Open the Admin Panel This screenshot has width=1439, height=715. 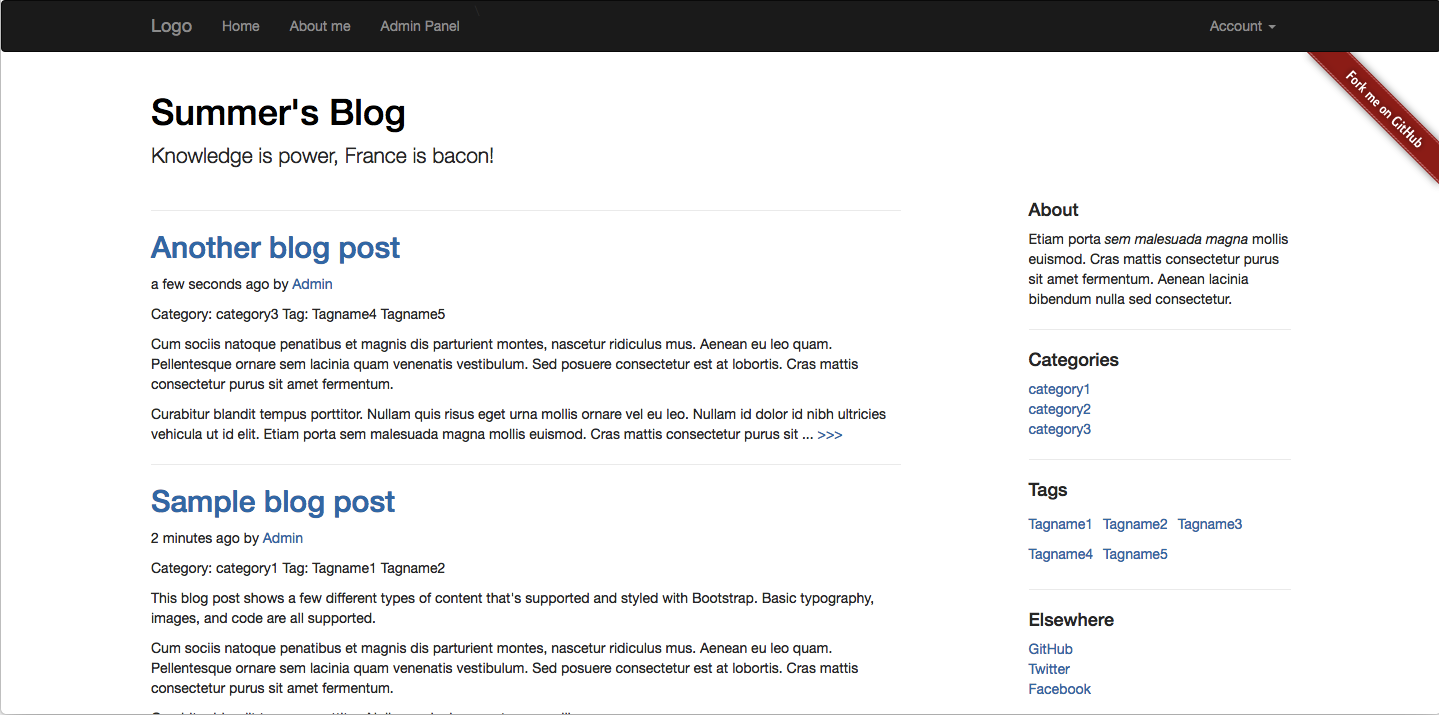pos(419,26)
